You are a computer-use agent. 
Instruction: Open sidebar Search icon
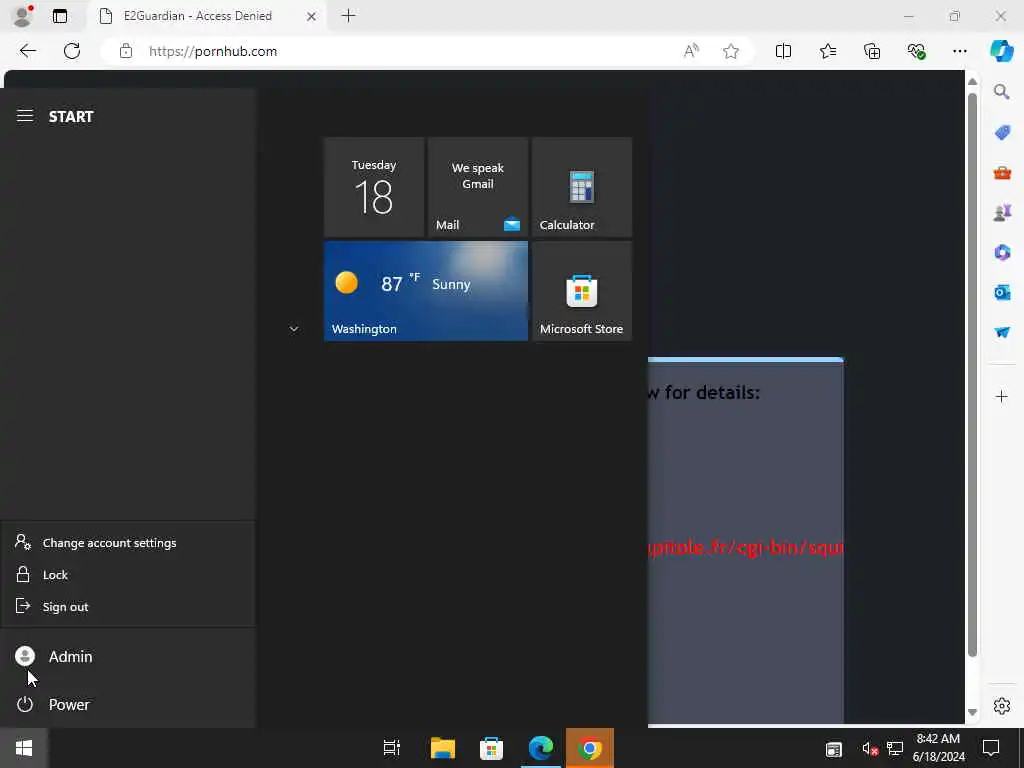point(1002,91)
